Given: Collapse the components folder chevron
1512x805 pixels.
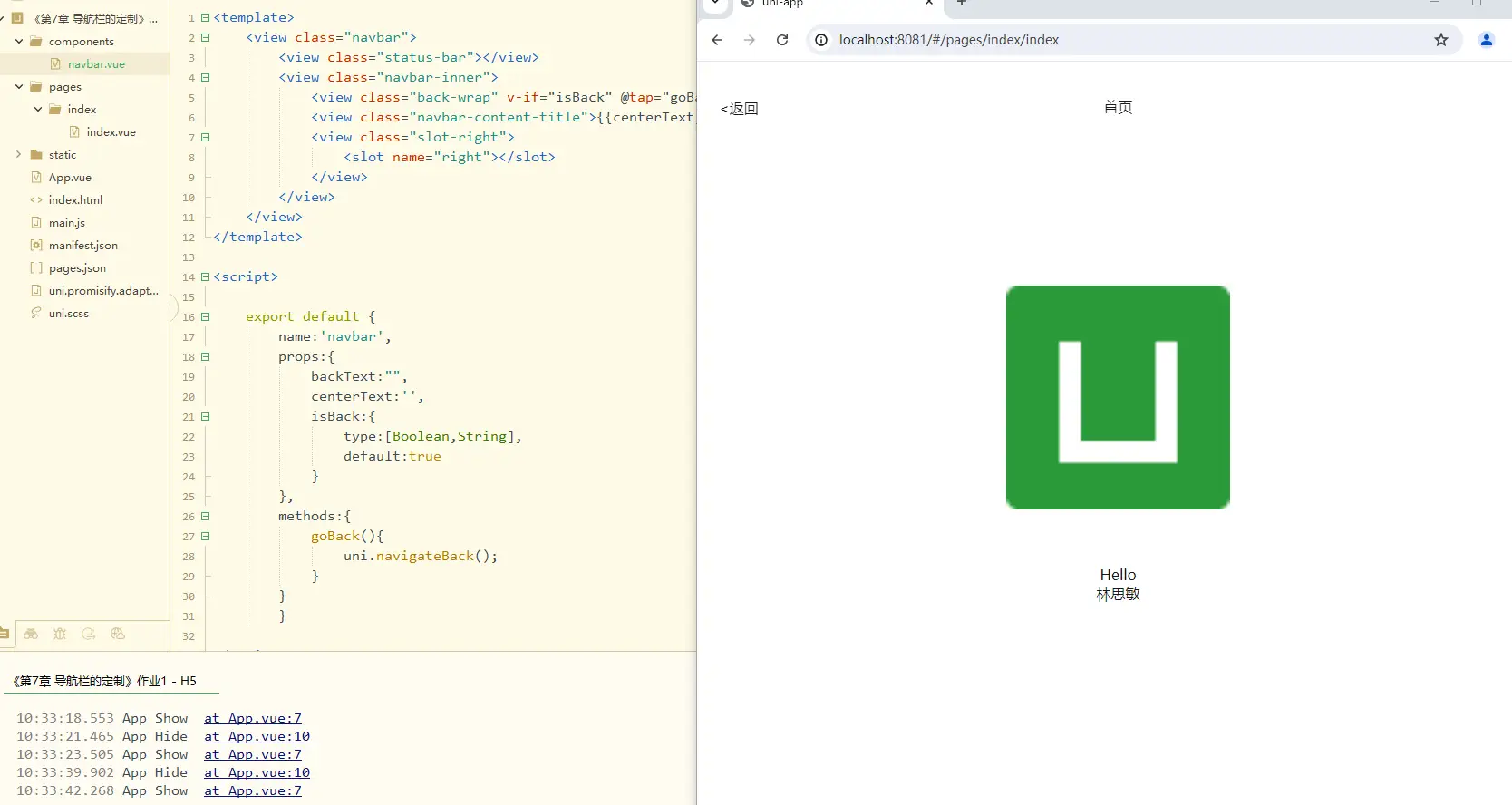Looking at the screenshot, I should point(19,41).
